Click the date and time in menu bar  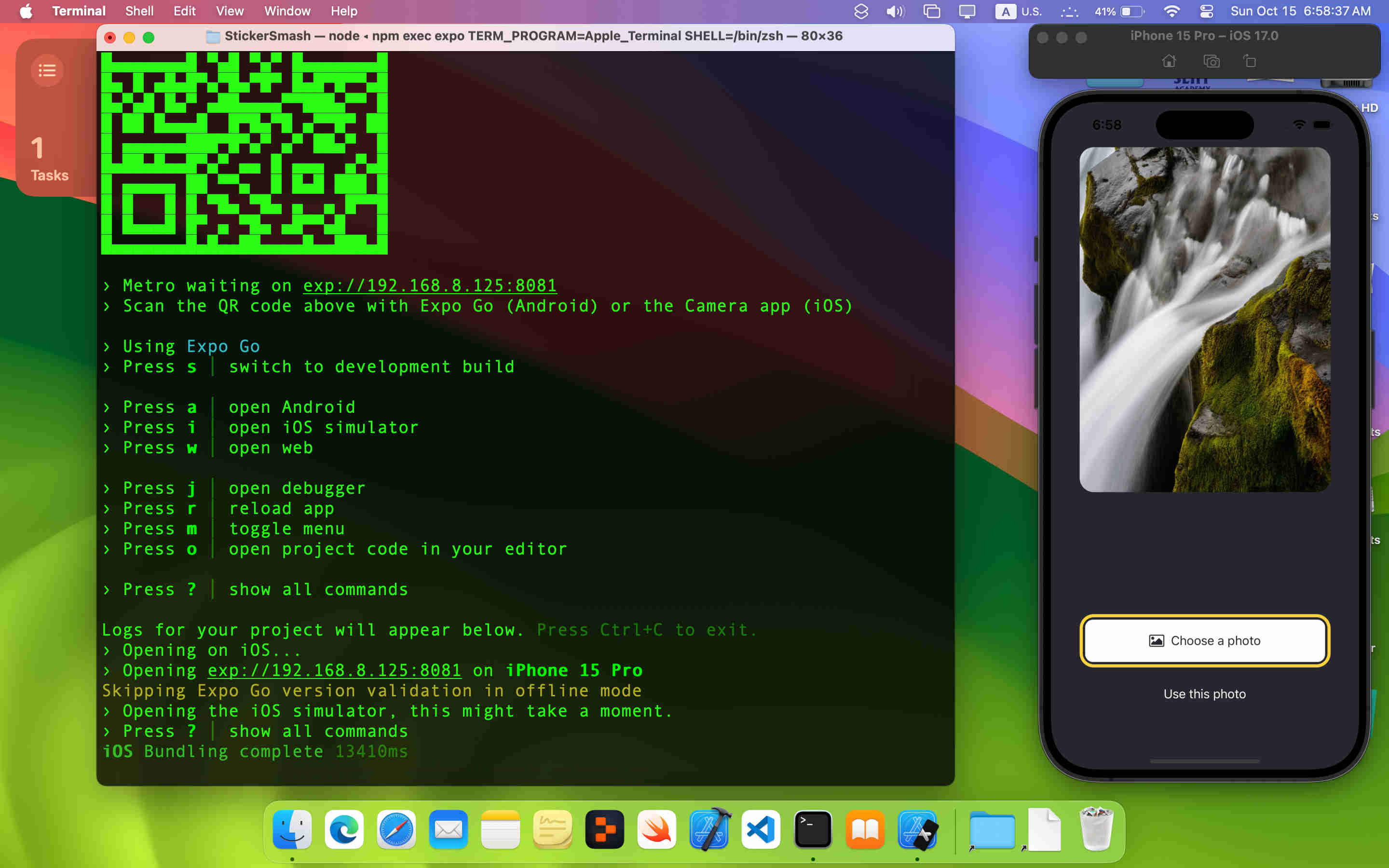tap(1301, 11)
